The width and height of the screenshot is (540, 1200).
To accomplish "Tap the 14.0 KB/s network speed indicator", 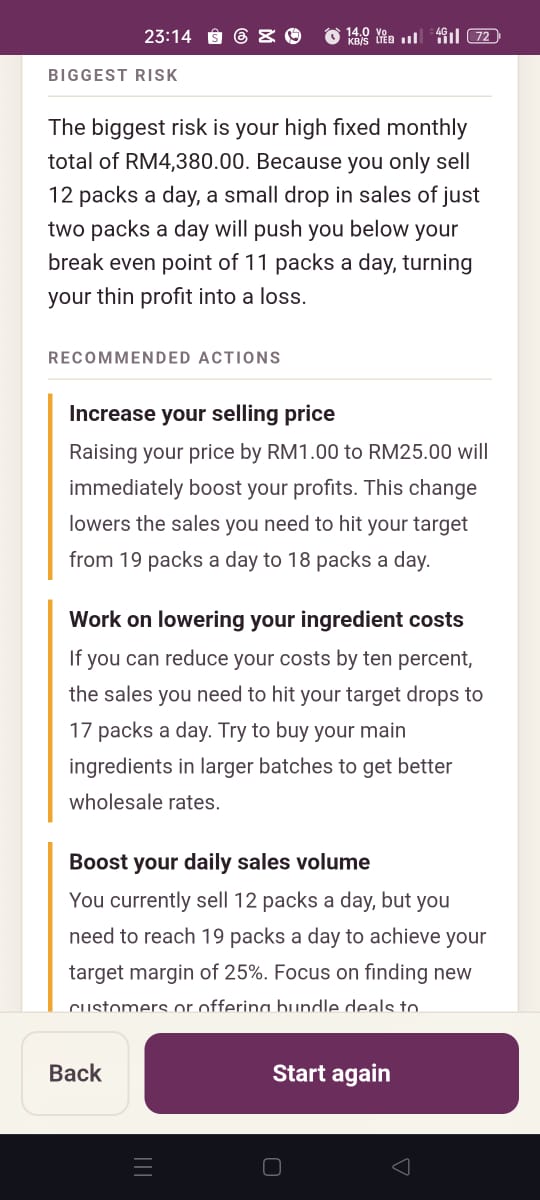I will click(x=358, y=37).
